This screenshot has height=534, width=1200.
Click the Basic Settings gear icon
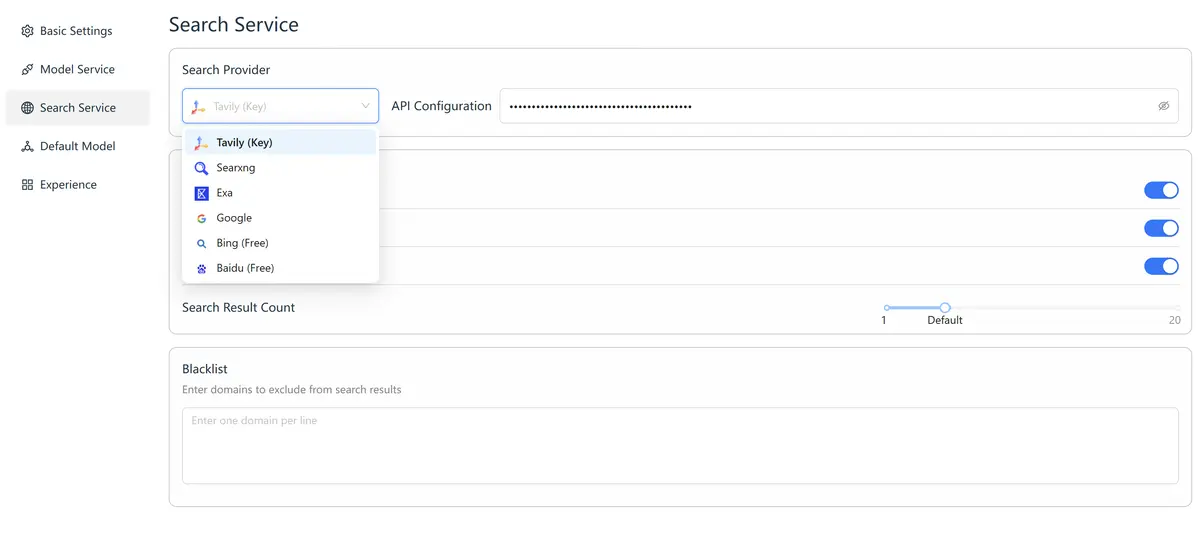coord(27,31)
